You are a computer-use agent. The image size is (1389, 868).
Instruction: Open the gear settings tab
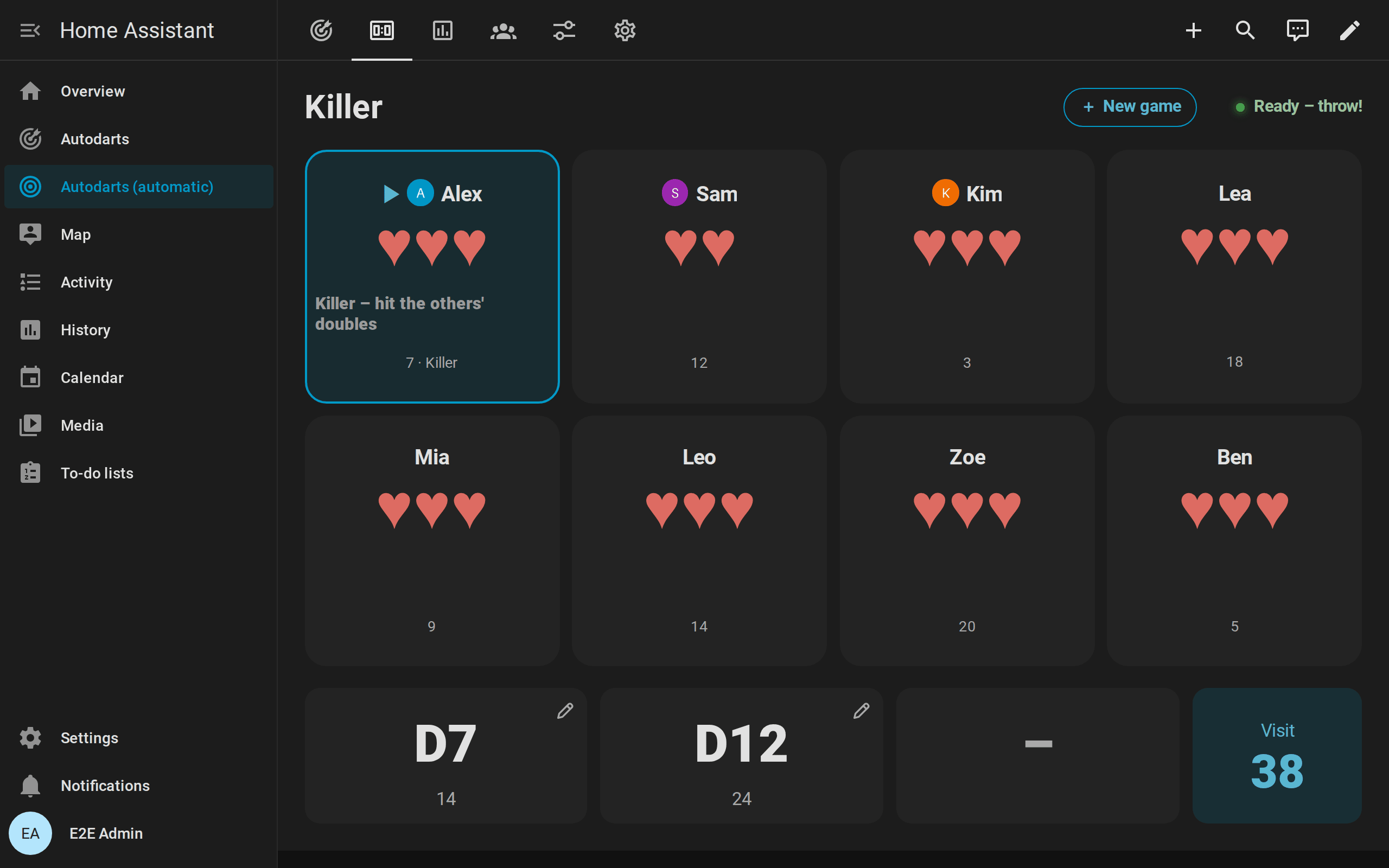[625, 30]
